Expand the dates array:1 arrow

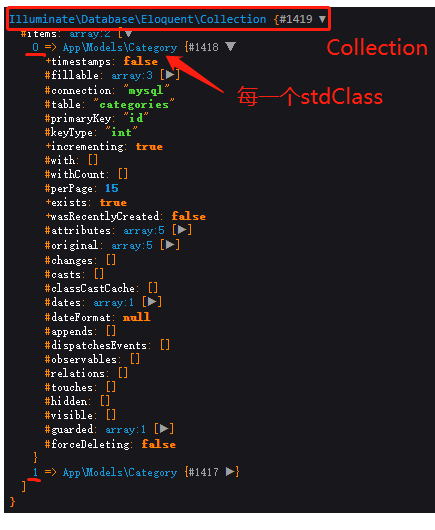tap(152, 302)
